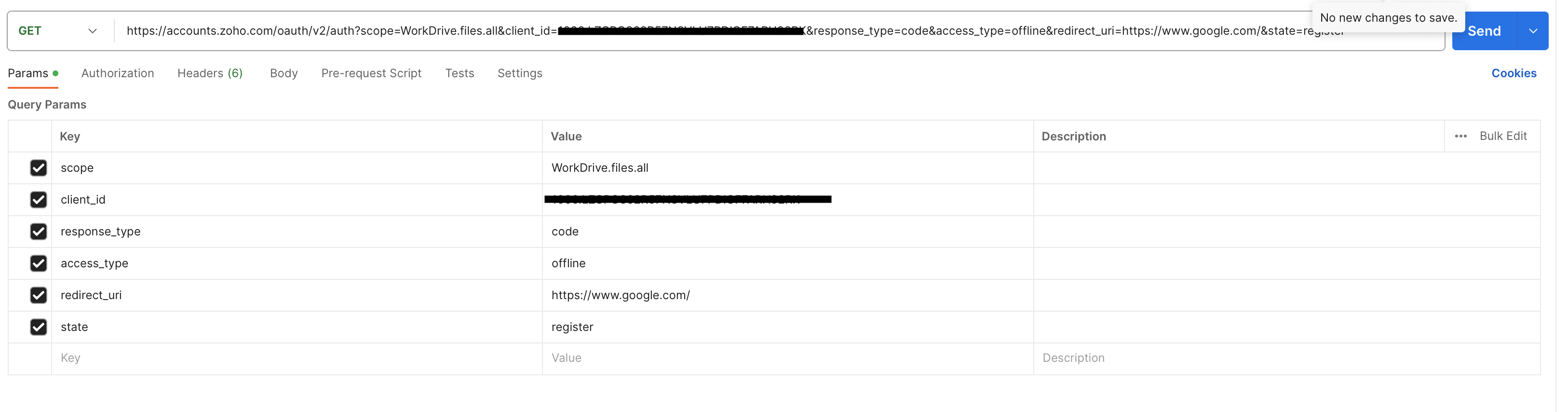Click the empty new Key field
The height and width of the screenshot is (412, 1568).
tap(297, 358)
